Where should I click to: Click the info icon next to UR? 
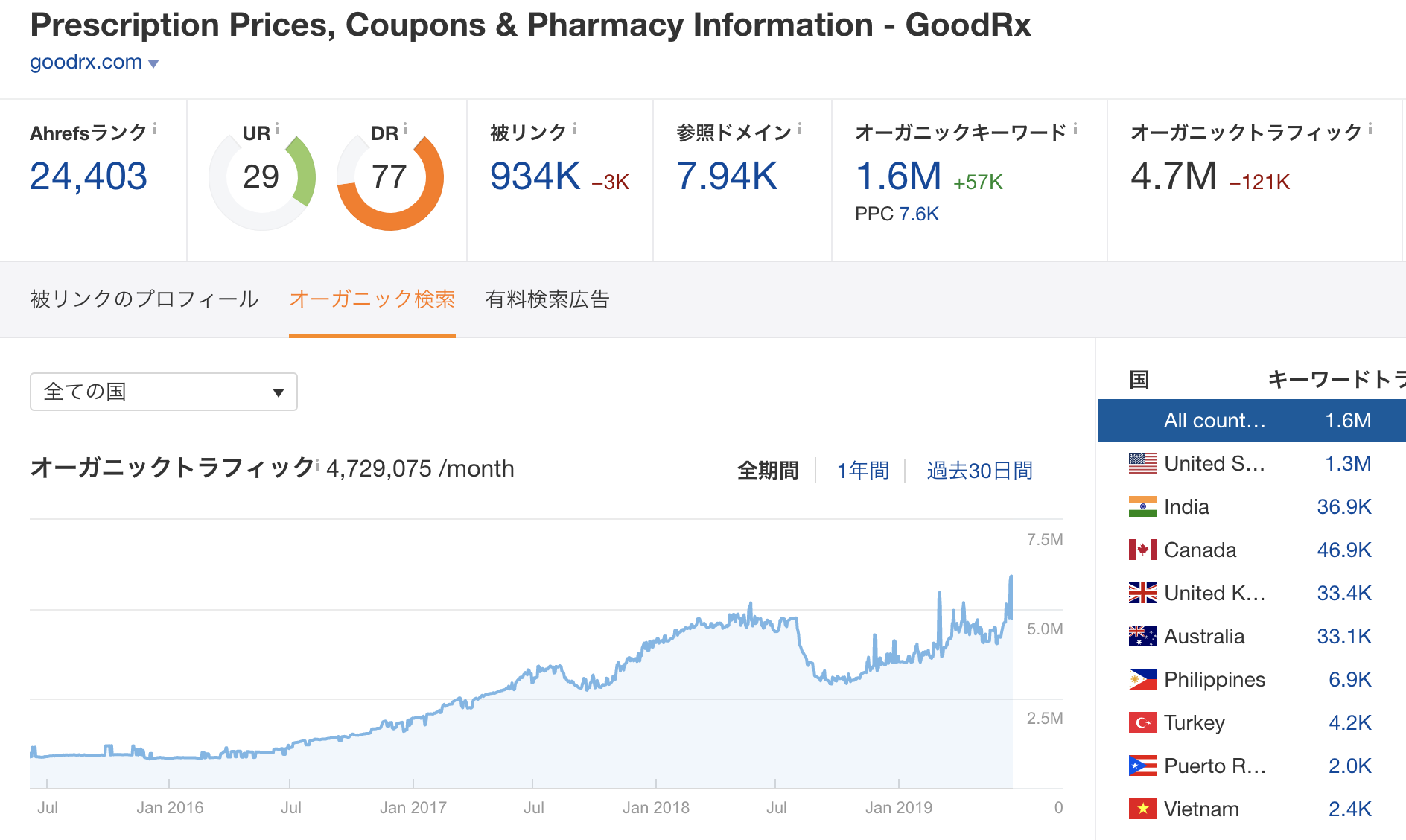(277, 129)
